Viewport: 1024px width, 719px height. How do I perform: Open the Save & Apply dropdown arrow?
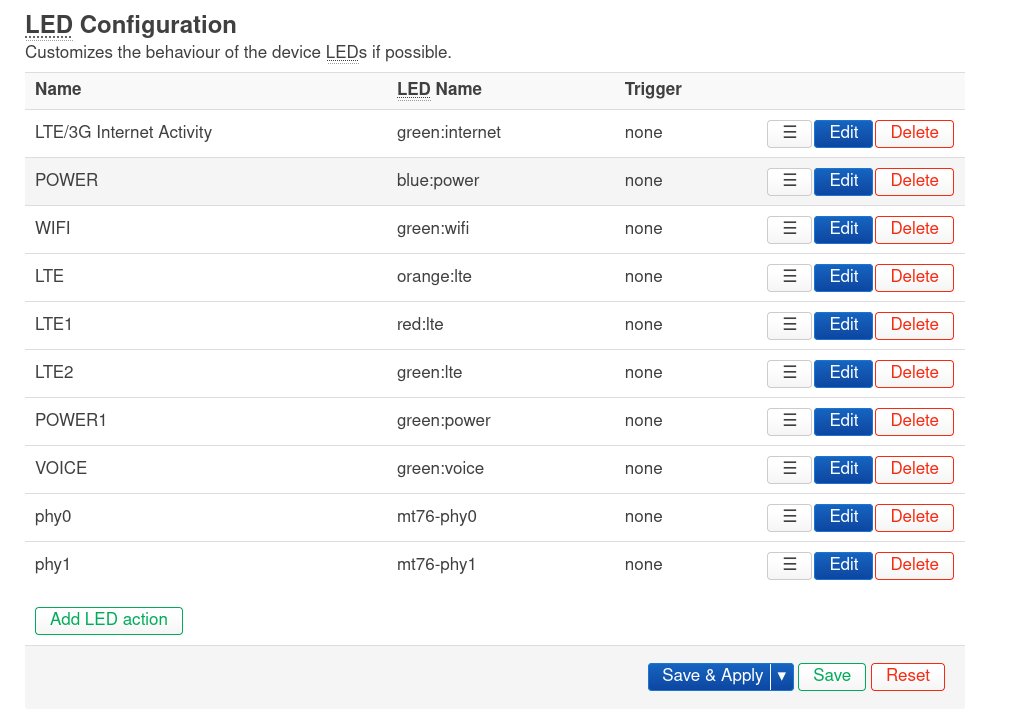coord(782,677)
